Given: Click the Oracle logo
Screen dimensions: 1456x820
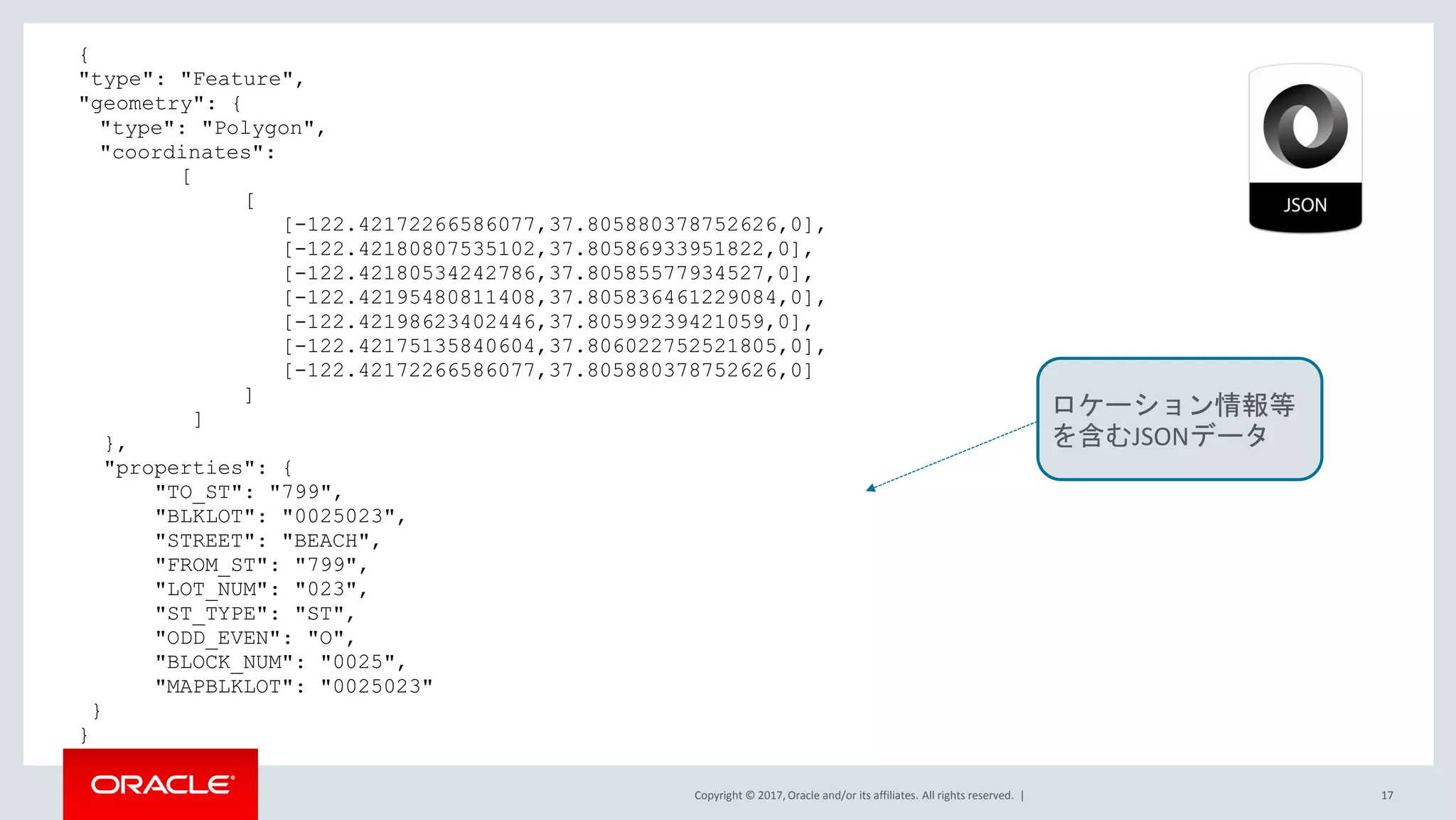Looking at the screenshot, I should point(161,784).
